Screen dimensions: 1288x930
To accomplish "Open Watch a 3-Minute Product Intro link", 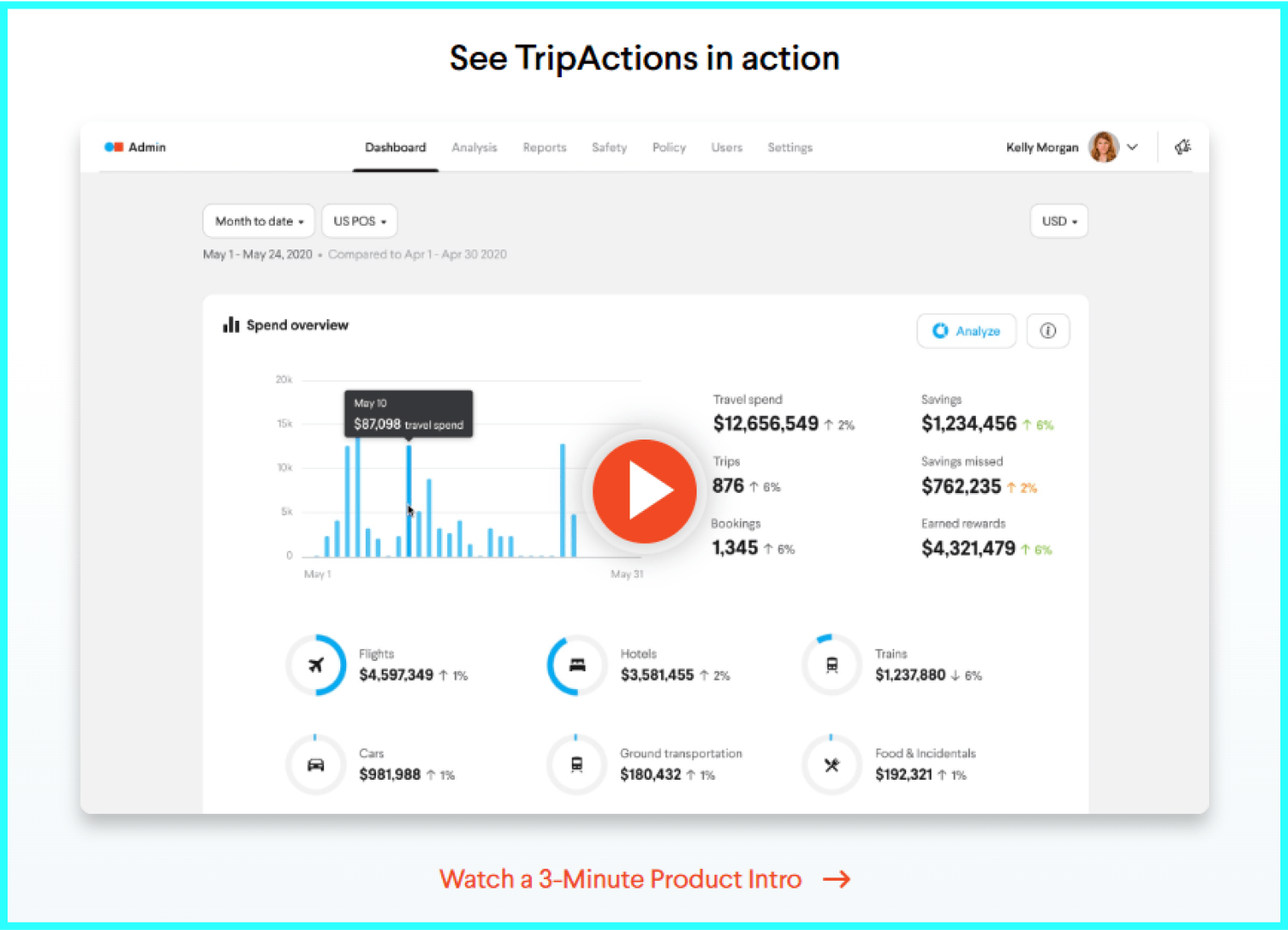I will (x=620, y=879).
